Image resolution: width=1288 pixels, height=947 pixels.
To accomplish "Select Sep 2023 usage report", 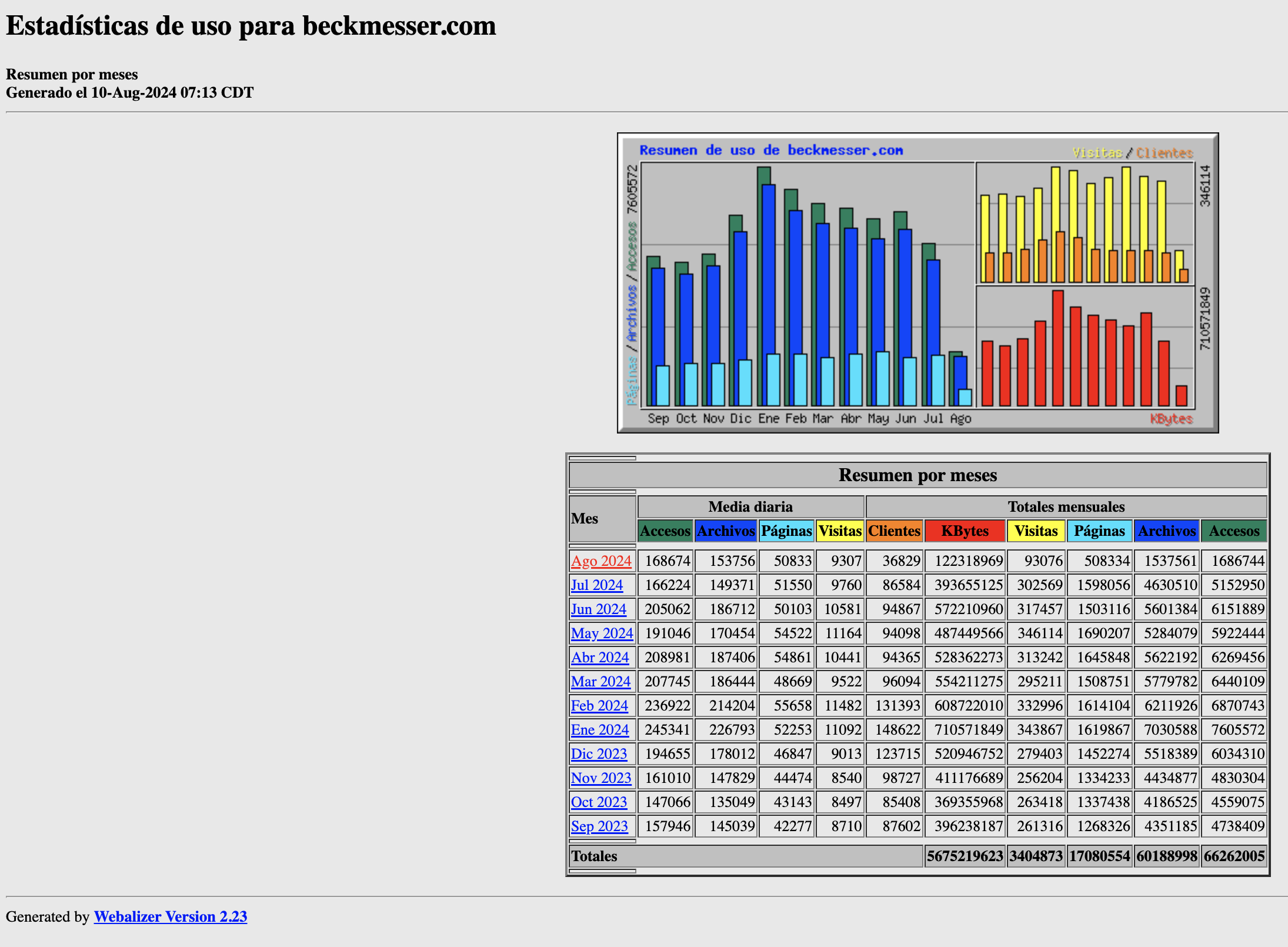I will pos(598,826).
